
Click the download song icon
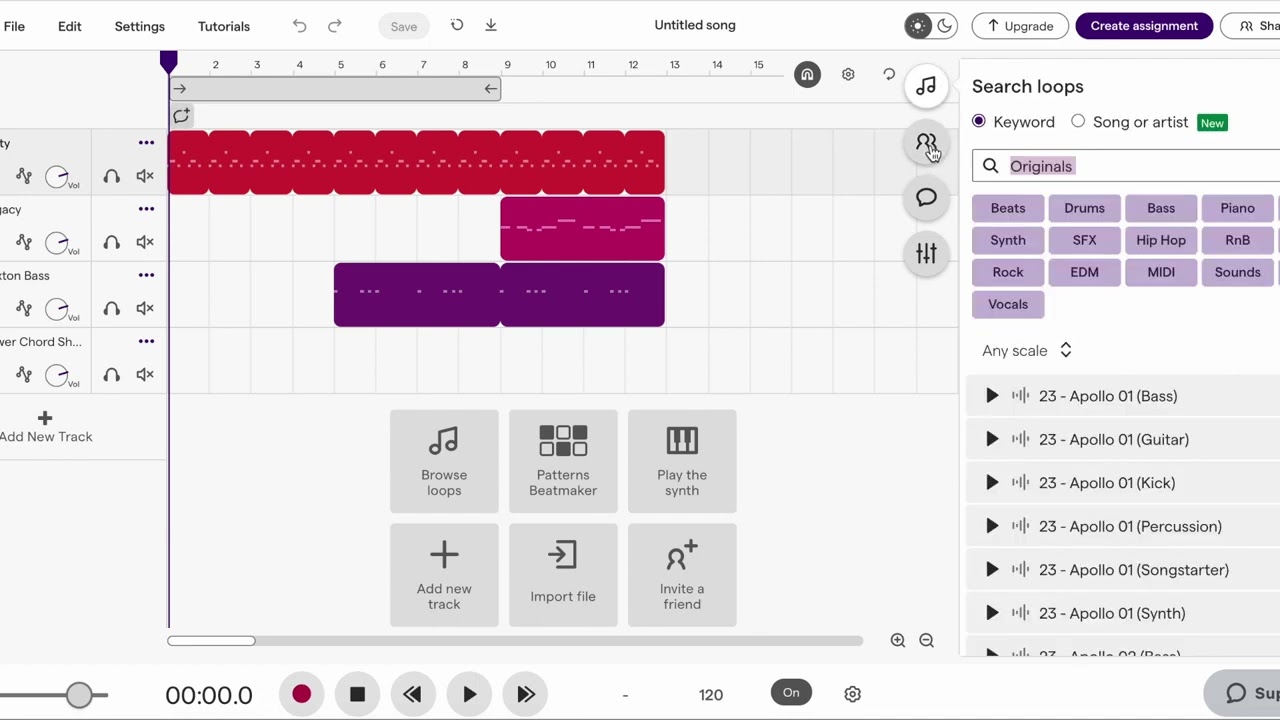491,25
